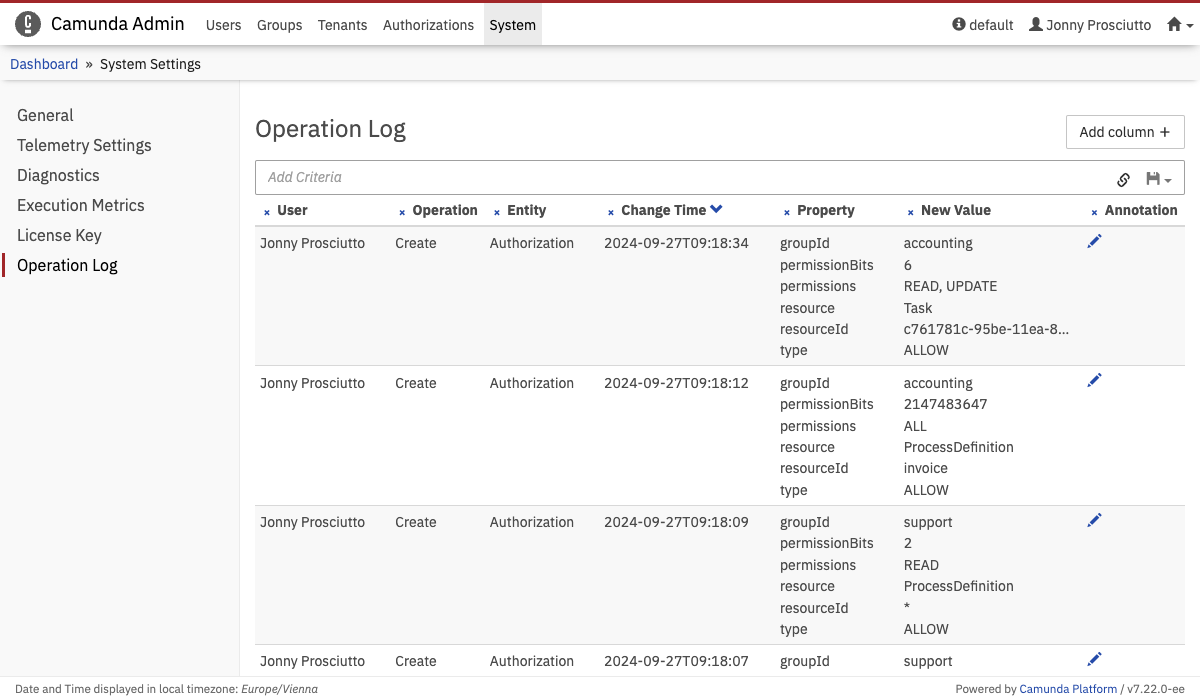Copy the search link icon

(x=1123, y=179)
